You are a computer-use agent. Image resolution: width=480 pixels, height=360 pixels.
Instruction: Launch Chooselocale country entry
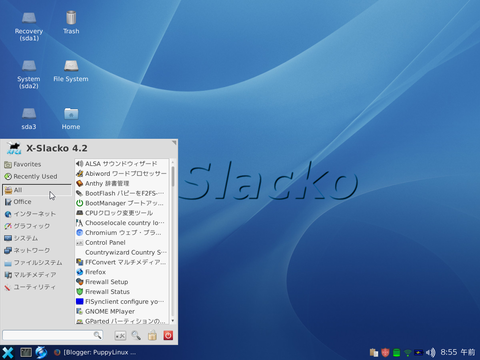tap(121, 223)
